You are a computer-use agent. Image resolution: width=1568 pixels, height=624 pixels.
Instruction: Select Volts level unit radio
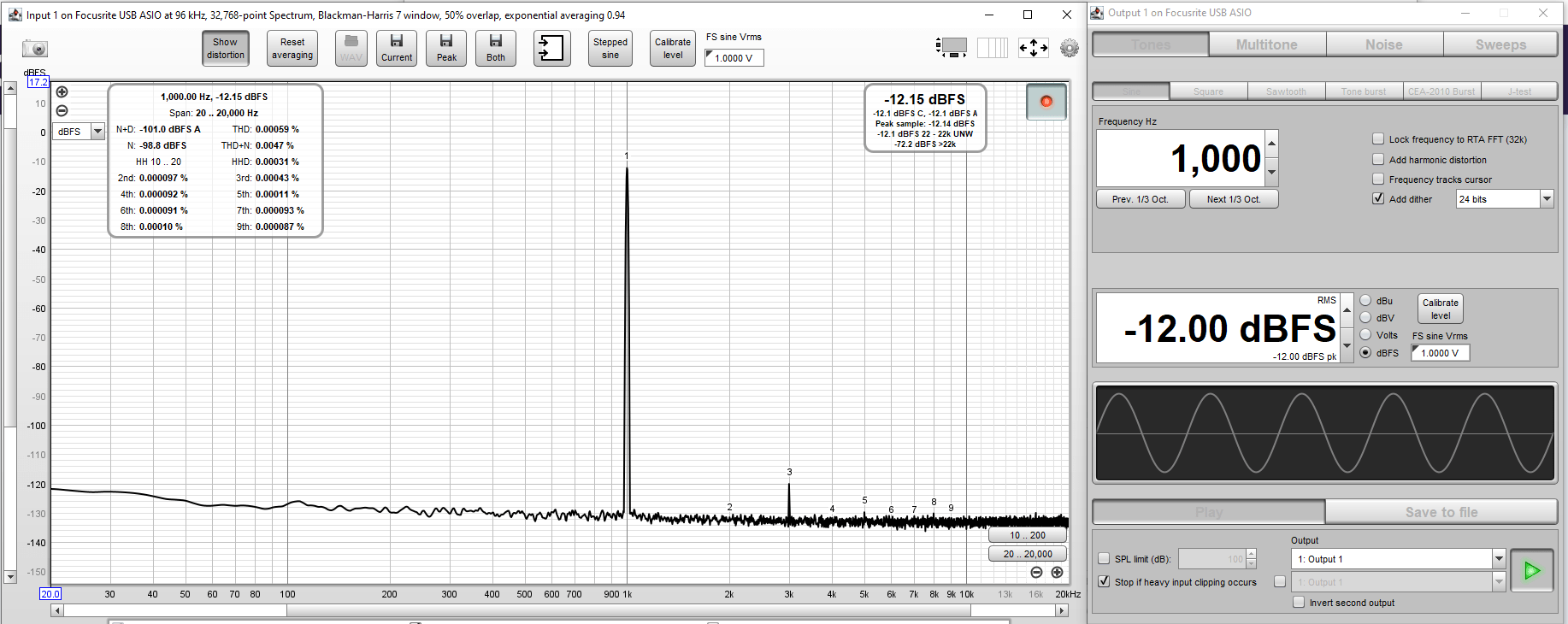coord(1365,335)
